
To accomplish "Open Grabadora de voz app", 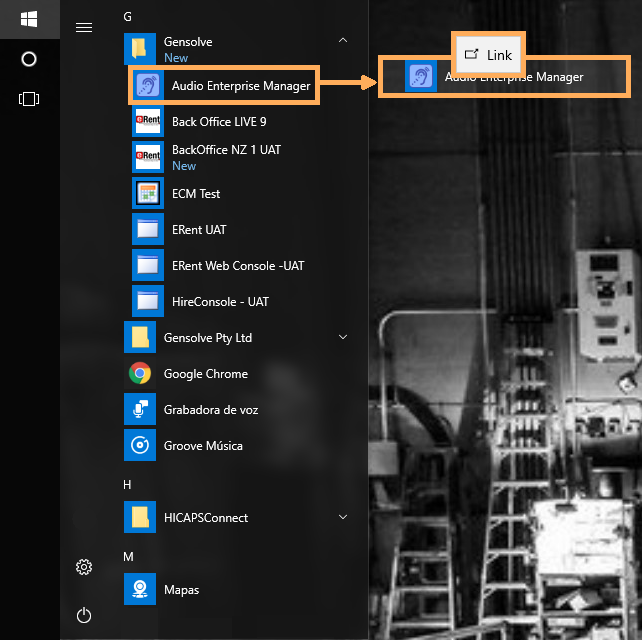I will tap(210, 410).
